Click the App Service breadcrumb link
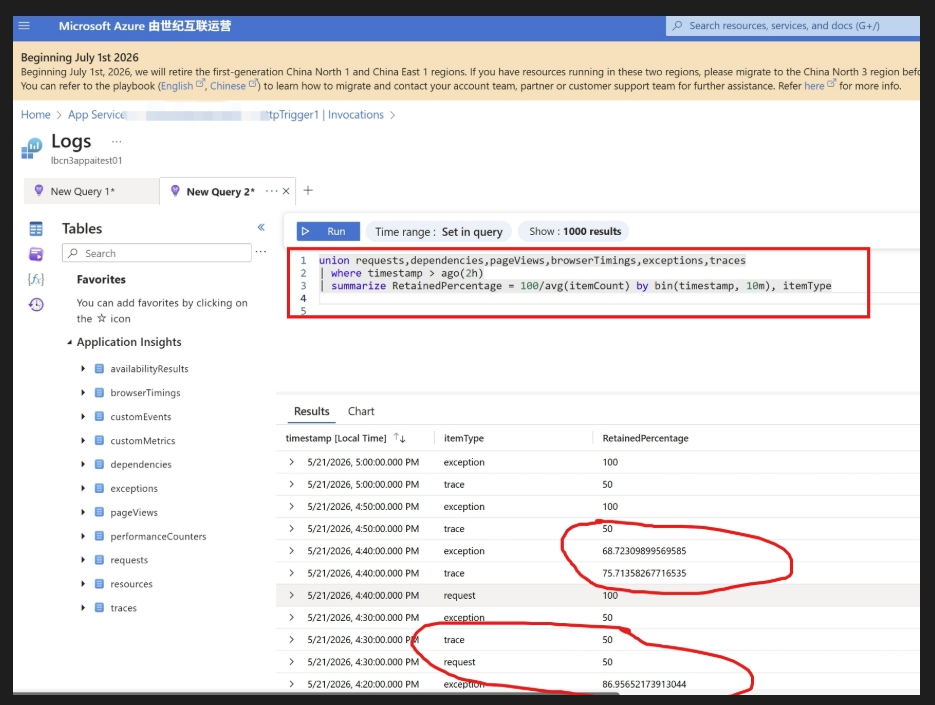 [x=97, y=115]
